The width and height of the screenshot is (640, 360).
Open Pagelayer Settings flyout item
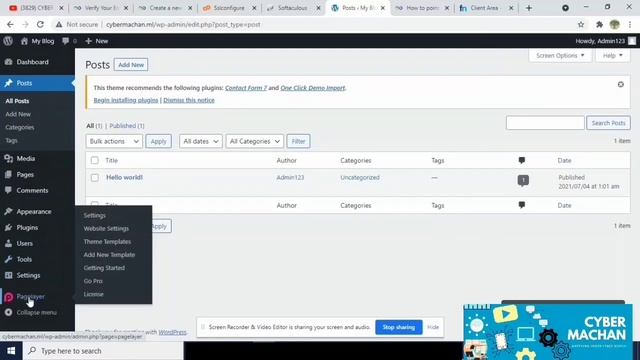[94, 216]
